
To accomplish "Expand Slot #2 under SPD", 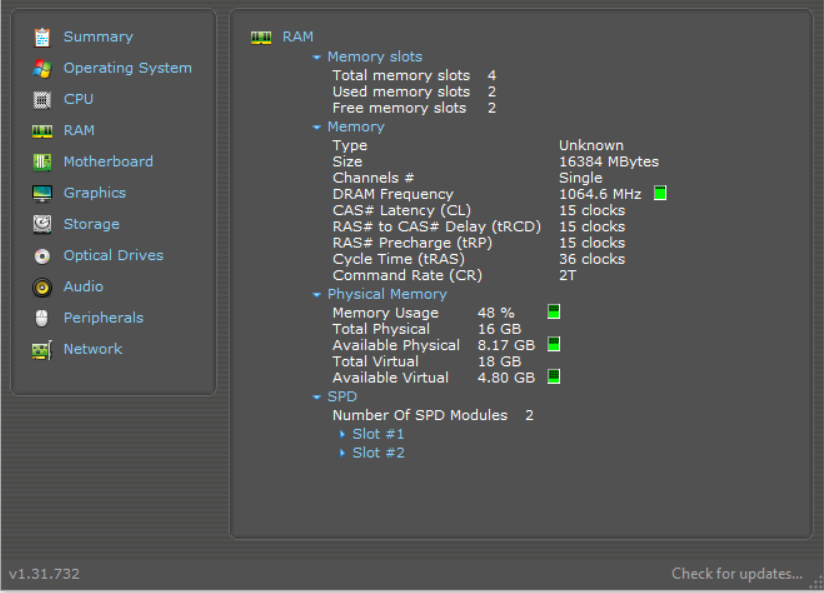I will tap(344, 452).
